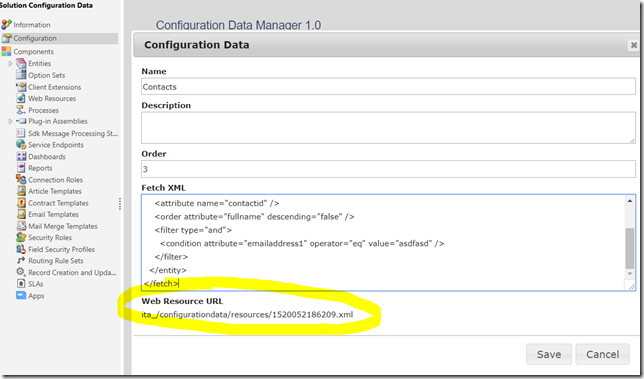The width and height of the screenshot is (644, 379).
Task: Click the Fetch XML scroll down arrow
Action: pyautogui.click(x=630, y=273)
